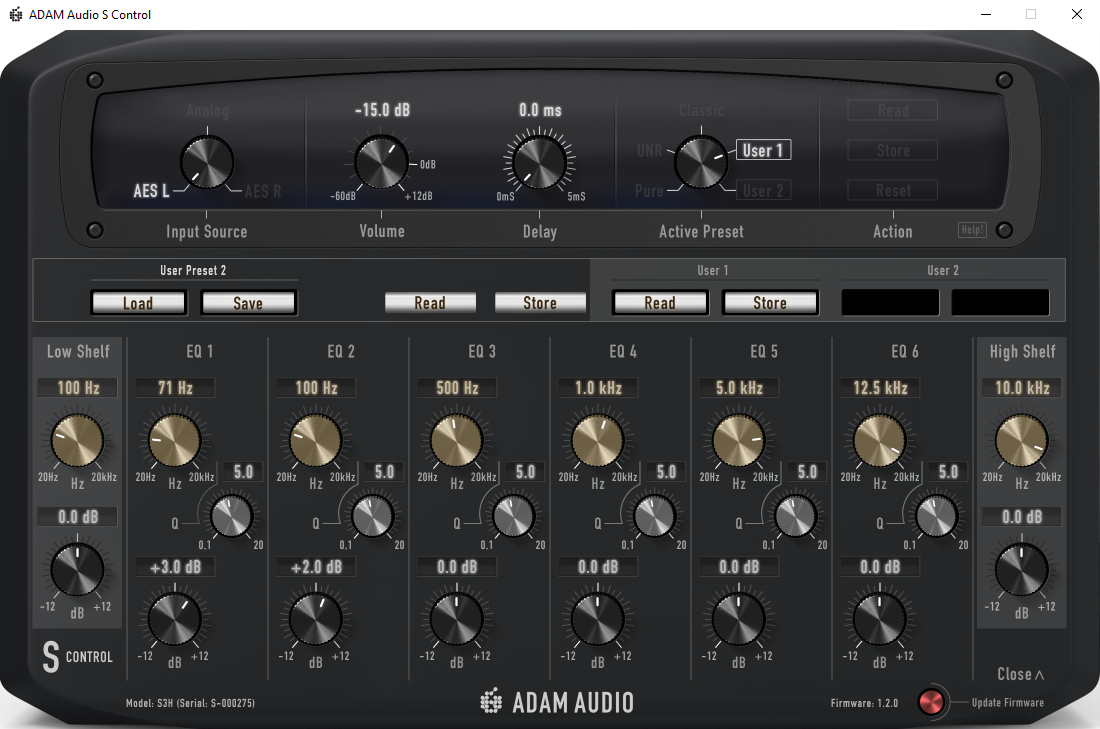Click the EQ 4 Q knob

[655, 516]
